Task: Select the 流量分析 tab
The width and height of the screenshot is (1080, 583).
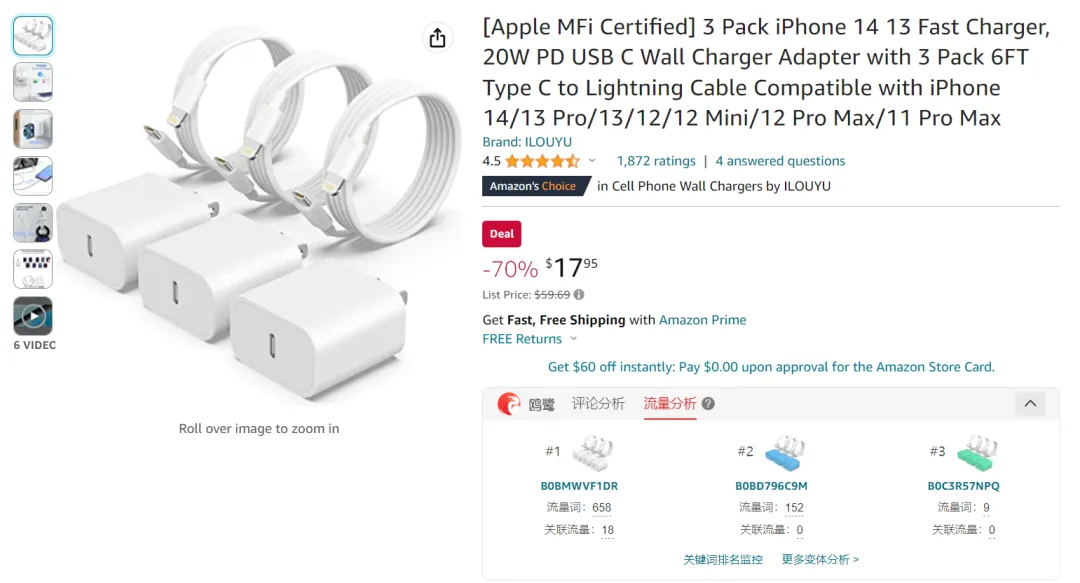Action: click(669, 404)
